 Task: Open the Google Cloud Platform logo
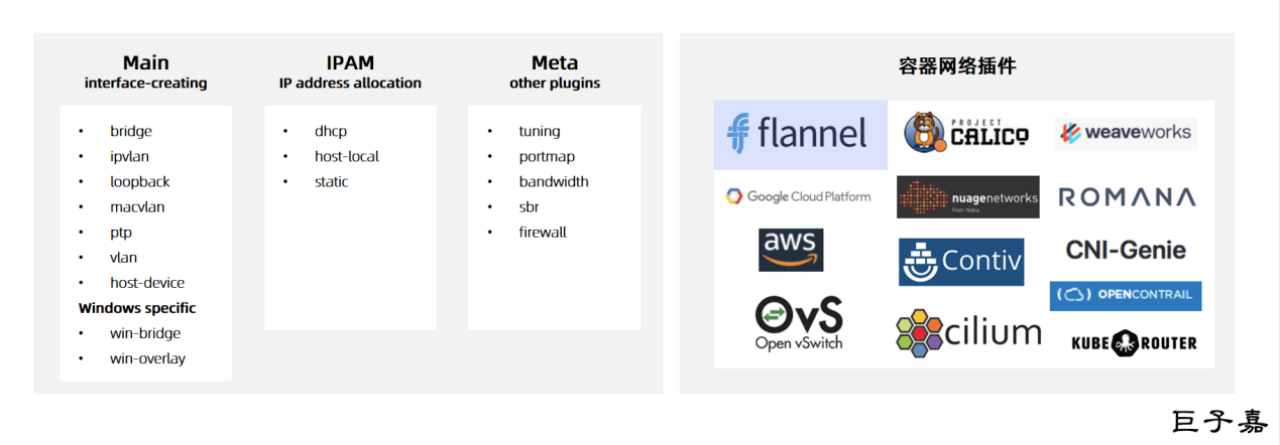[x=798, y=197]
